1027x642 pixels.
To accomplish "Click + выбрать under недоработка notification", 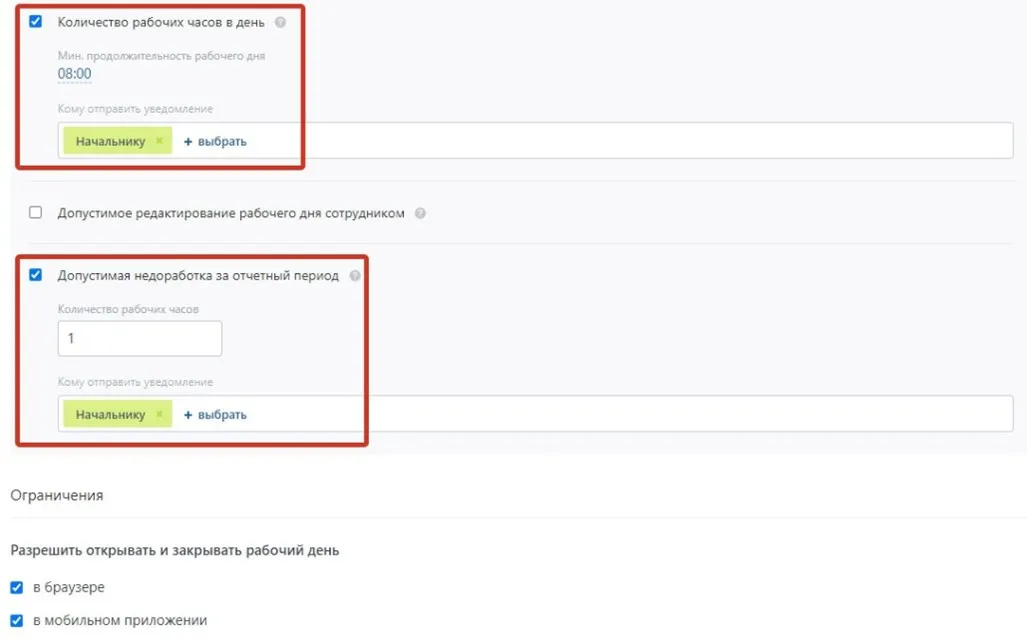I will (215, 415).
